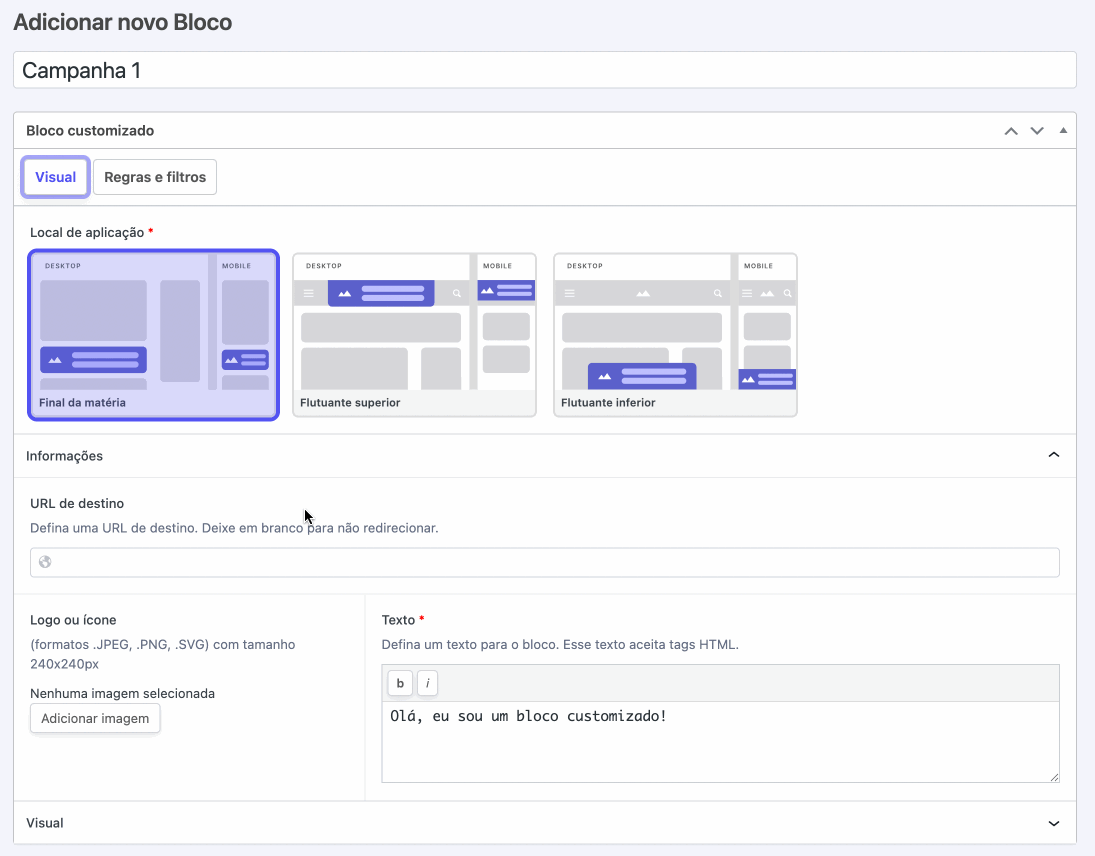
Task: Grab the Texto textarea resize handle
Action: point(1054,777)
